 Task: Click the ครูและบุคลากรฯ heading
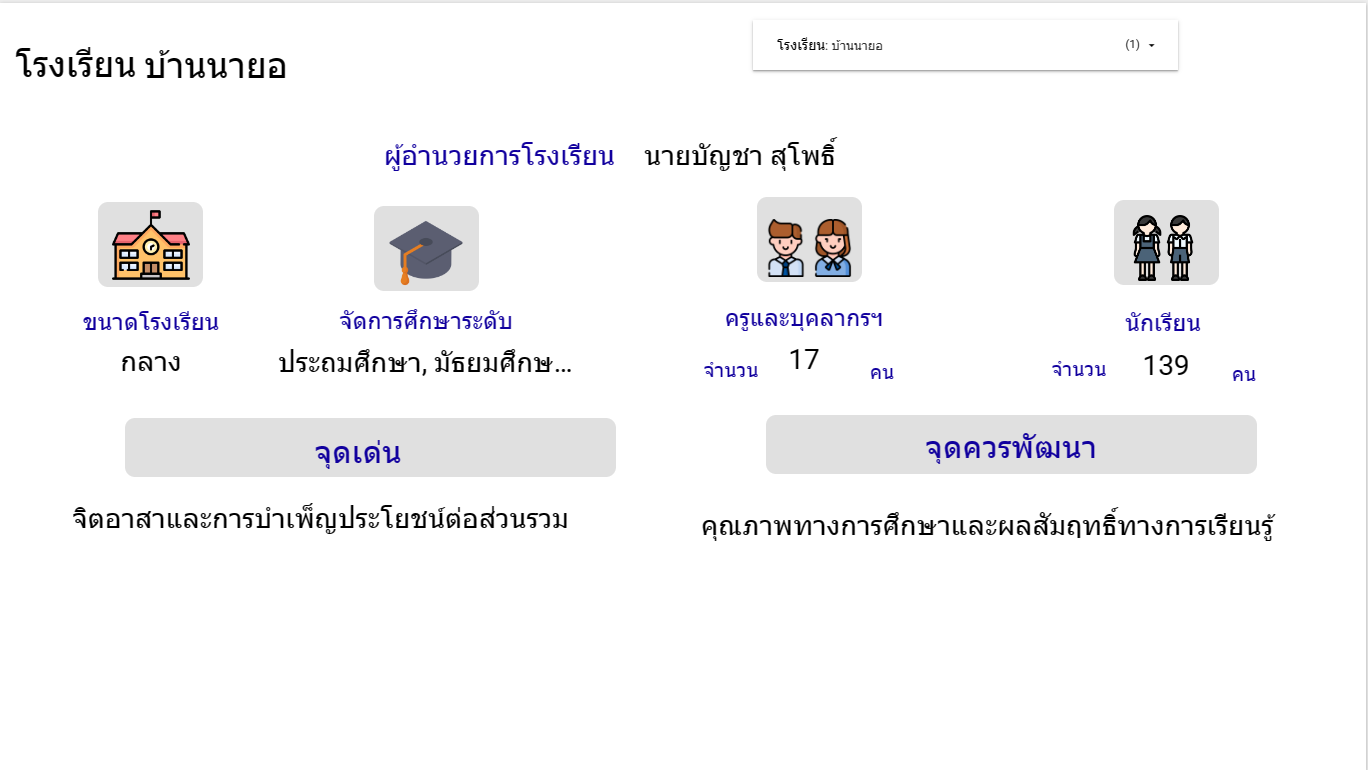(x=804, y=319)
